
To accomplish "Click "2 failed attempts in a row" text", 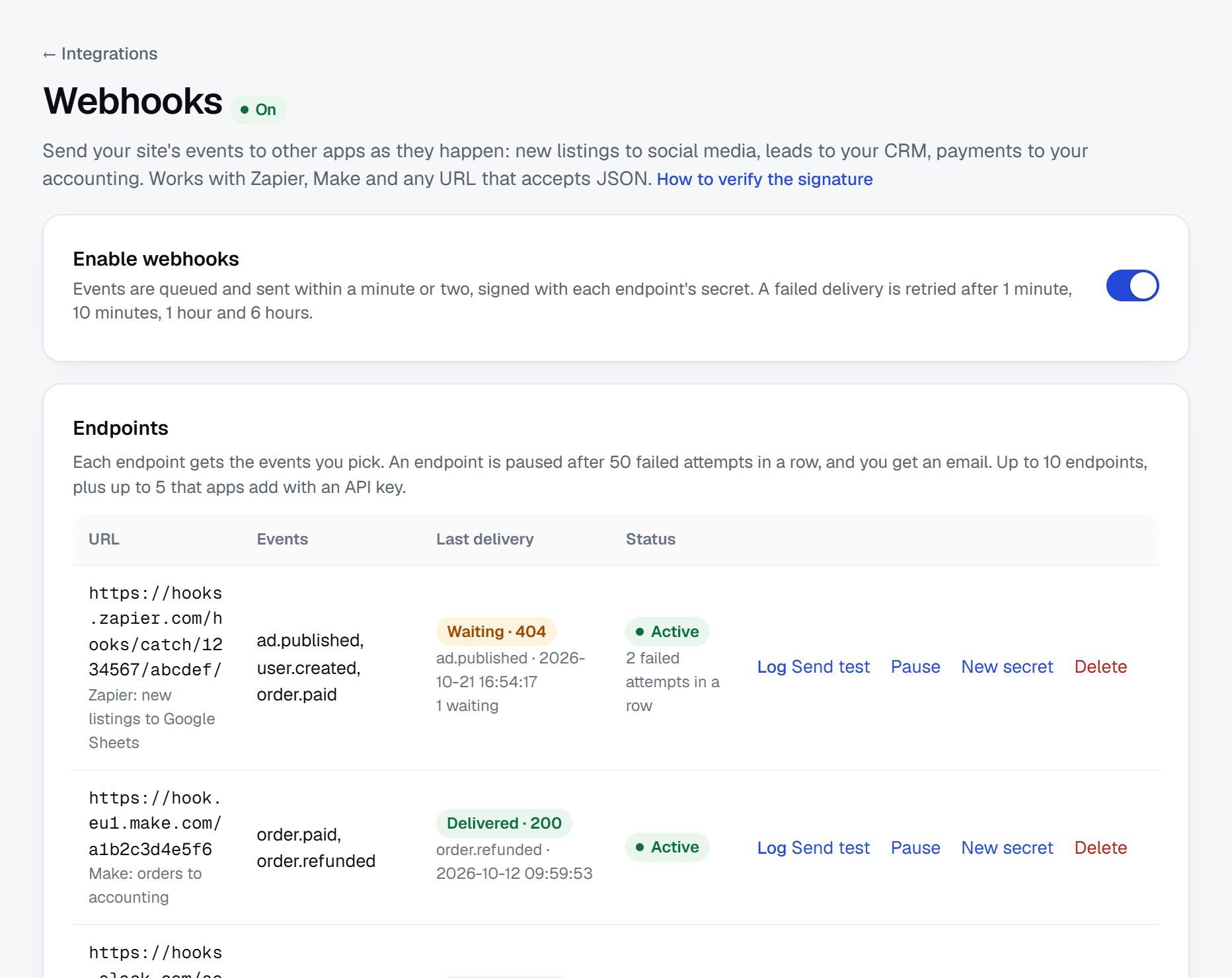I will pyautogui.click(x=672, y=682).
